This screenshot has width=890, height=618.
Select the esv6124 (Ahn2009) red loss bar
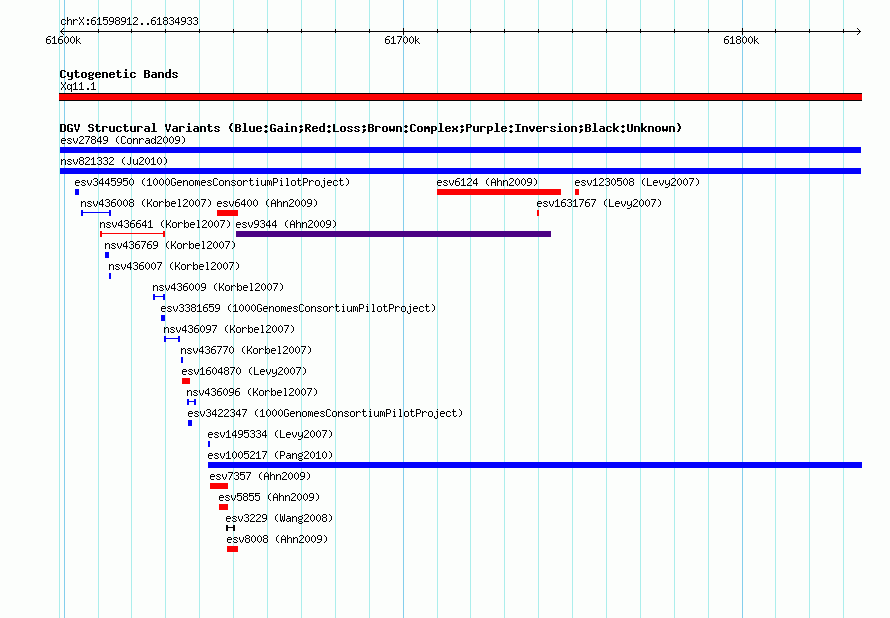click(499, 192)
